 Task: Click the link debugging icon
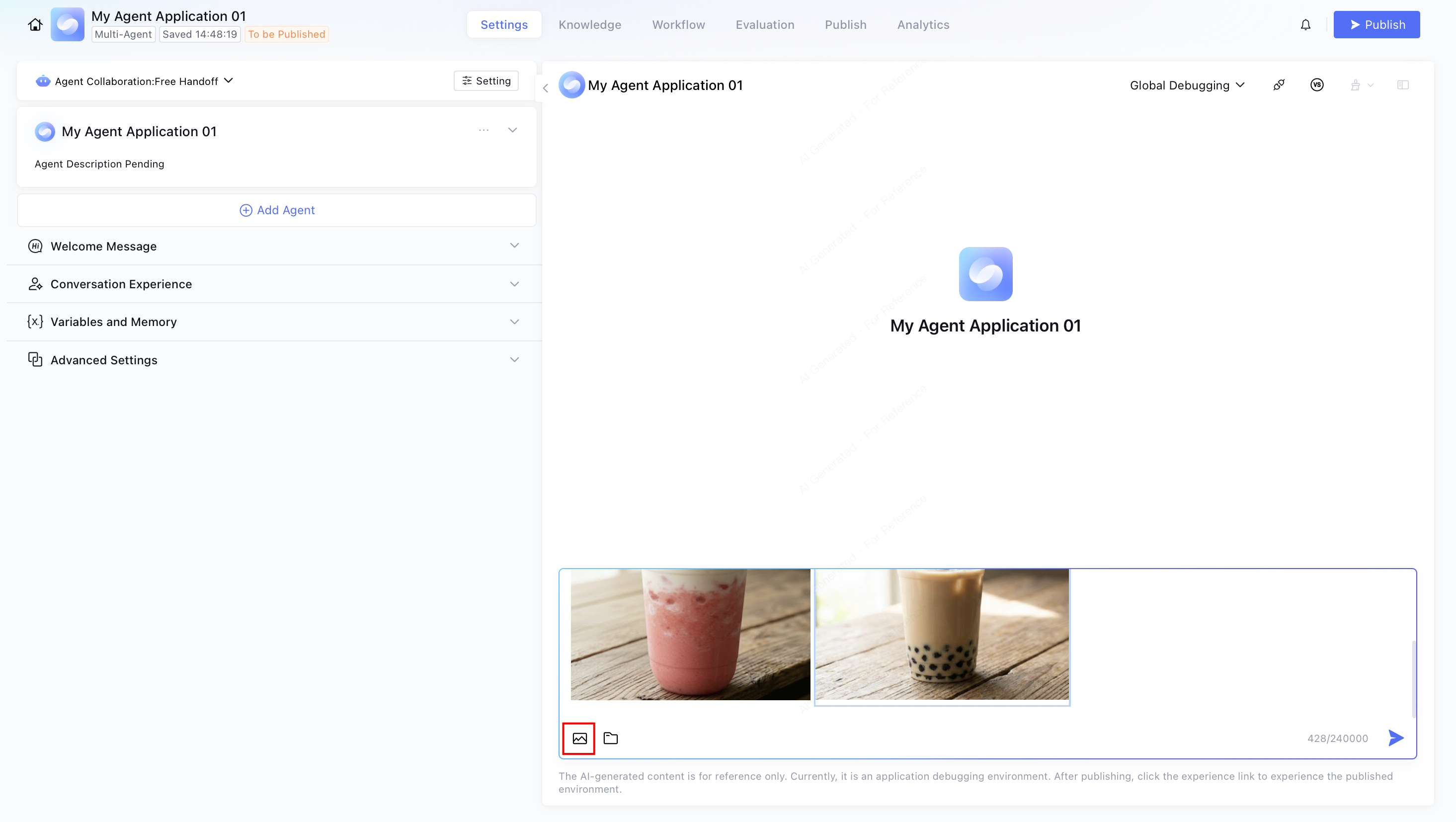[x=1279, y=85]
